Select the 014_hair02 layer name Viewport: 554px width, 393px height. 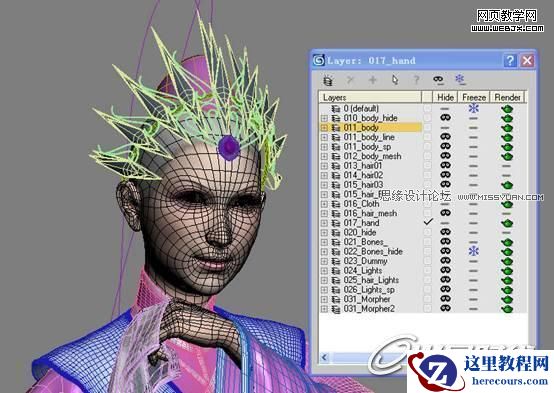[363, 175]
